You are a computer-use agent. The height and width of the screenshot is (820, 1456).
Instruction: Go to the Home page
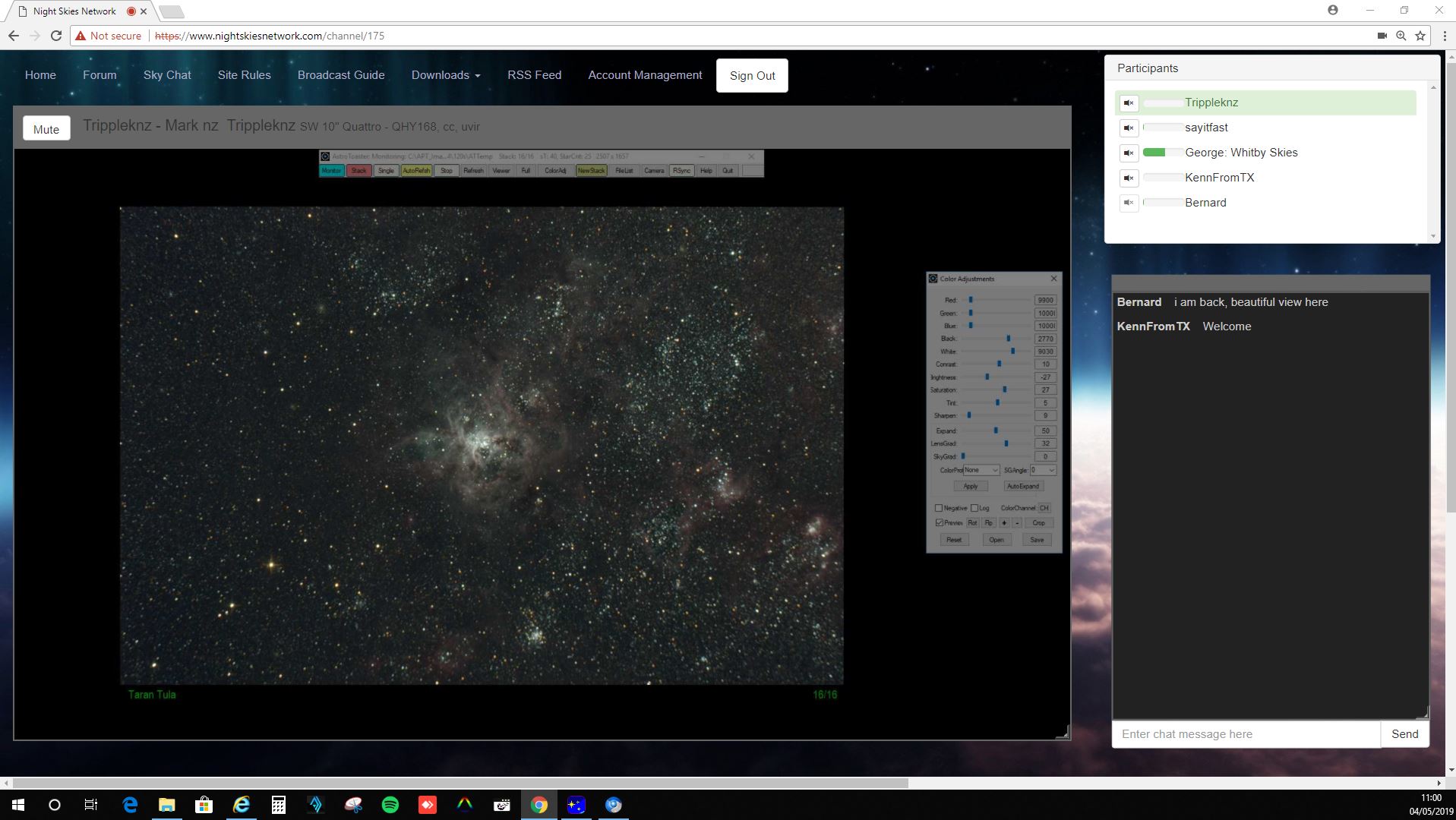click(x=40, y=75)
